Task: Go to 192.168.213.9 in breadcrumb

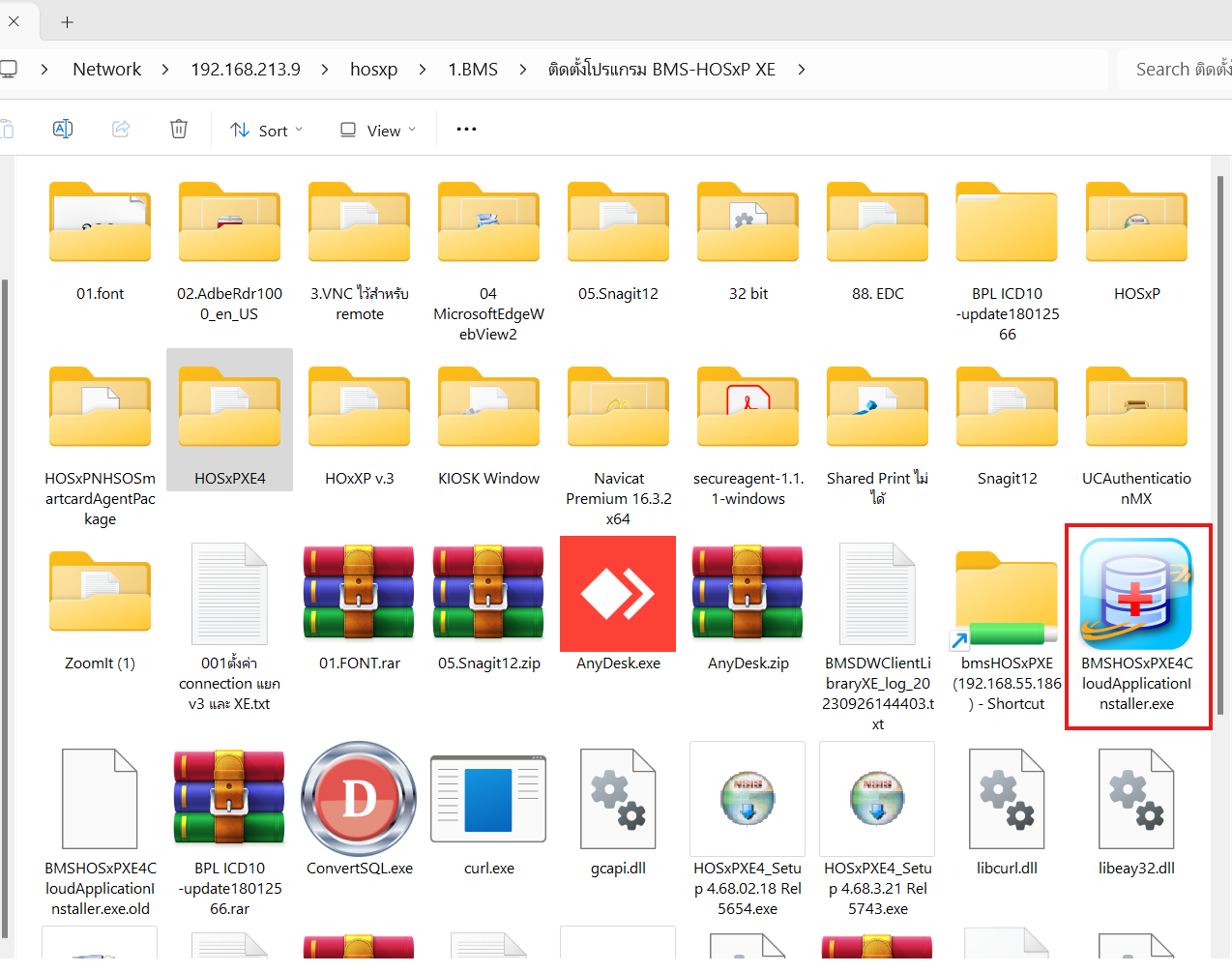Action: click(246, 70)
